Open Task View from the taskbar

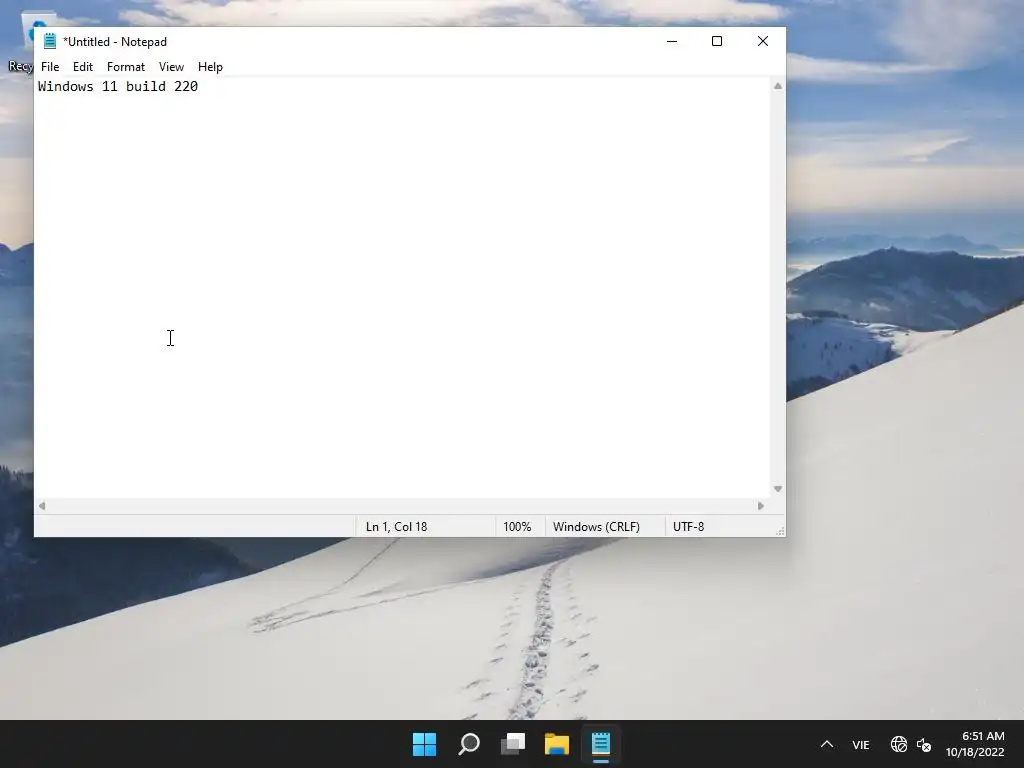click(513, 744)
